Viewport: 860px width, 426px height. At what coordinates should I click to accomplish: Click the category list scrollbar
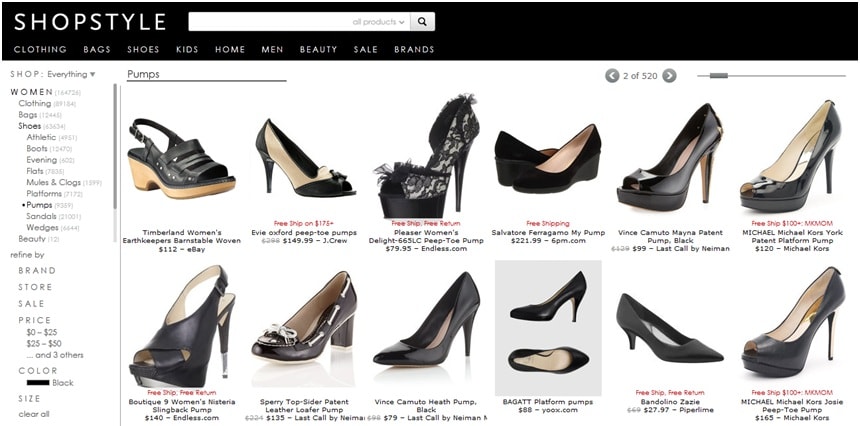pyautogui.click(x=115, y=146)
